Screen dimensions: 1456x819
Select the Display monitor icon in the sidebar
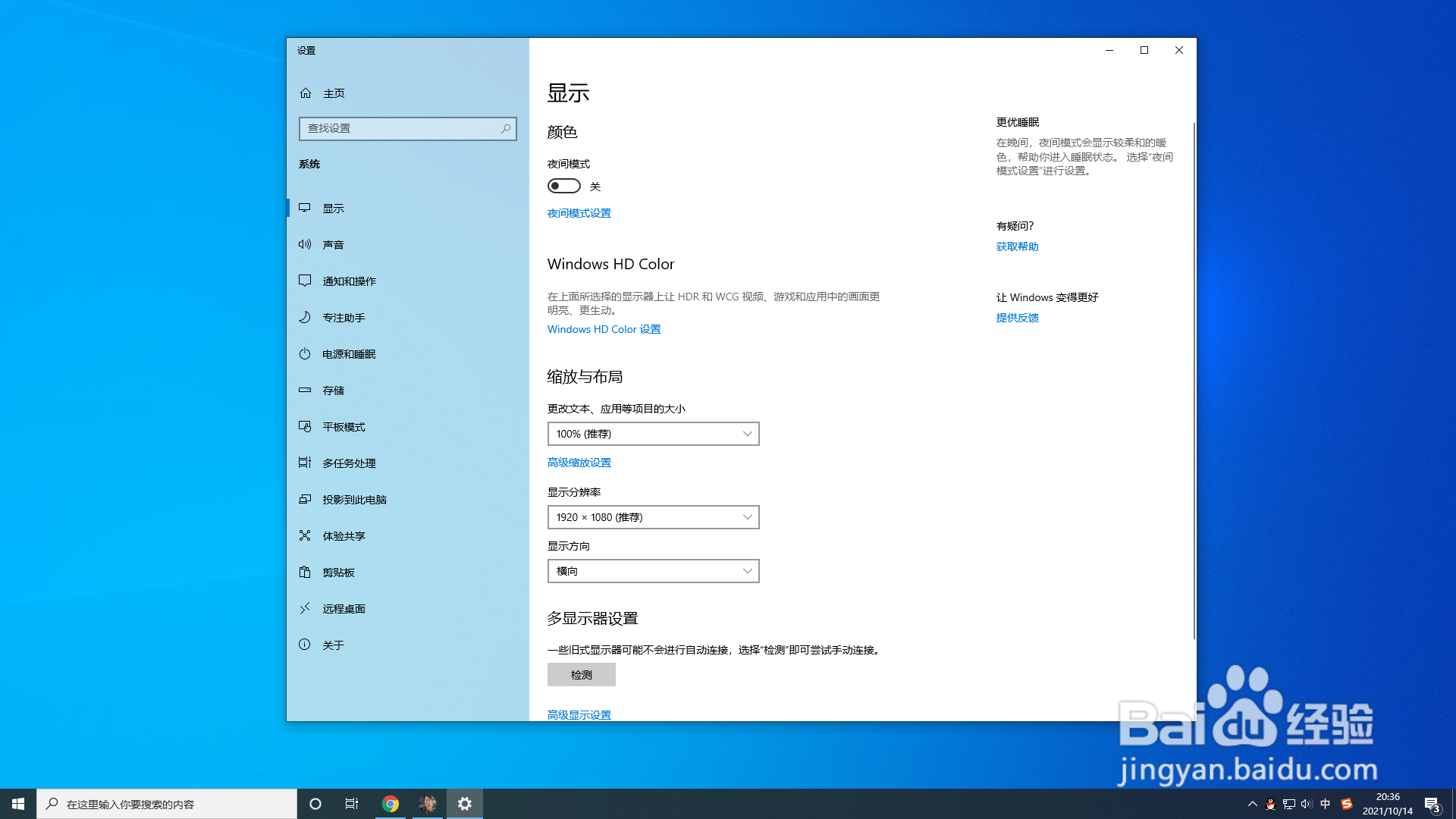(x=305, y=208)
